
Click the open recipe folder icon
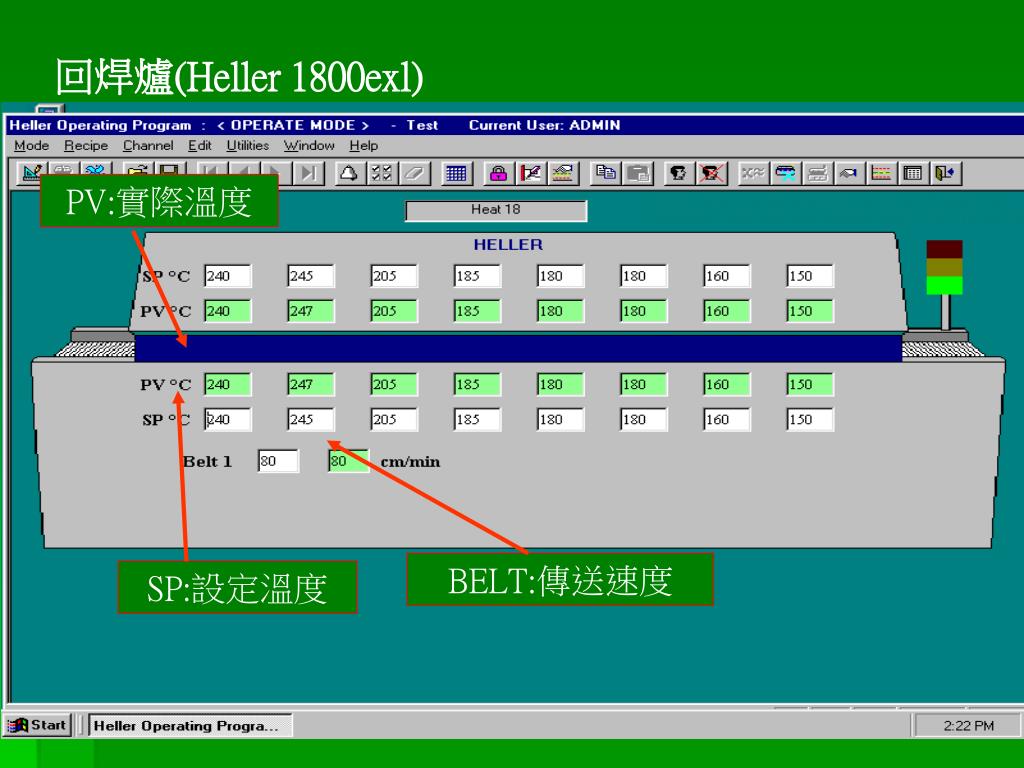(137, 172)
